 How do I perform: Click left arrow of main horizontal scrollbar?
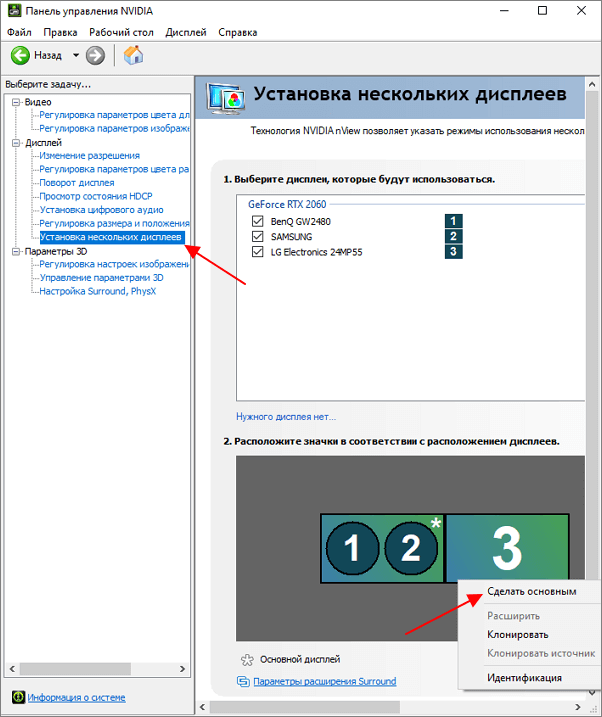tap(203, 707)
